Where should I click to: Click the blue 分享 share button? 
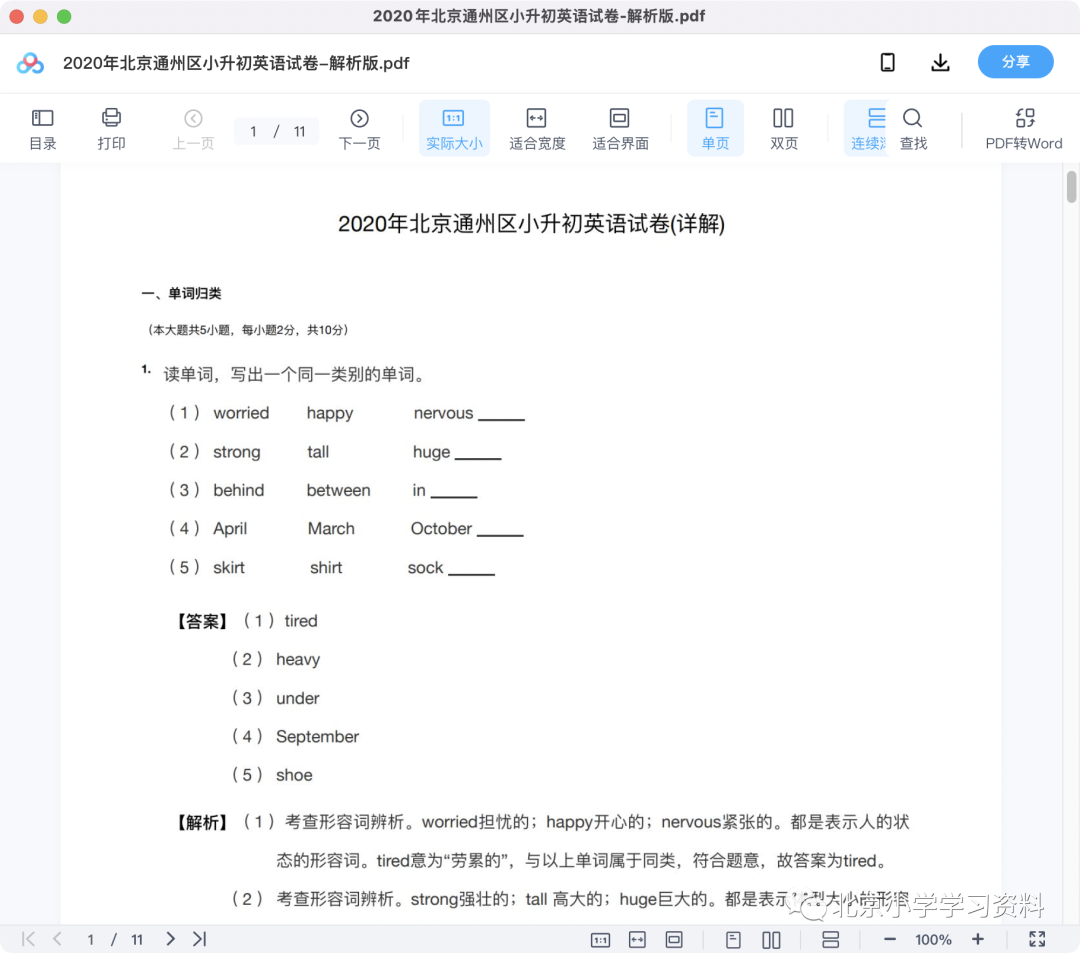(x=1015, y=62)
